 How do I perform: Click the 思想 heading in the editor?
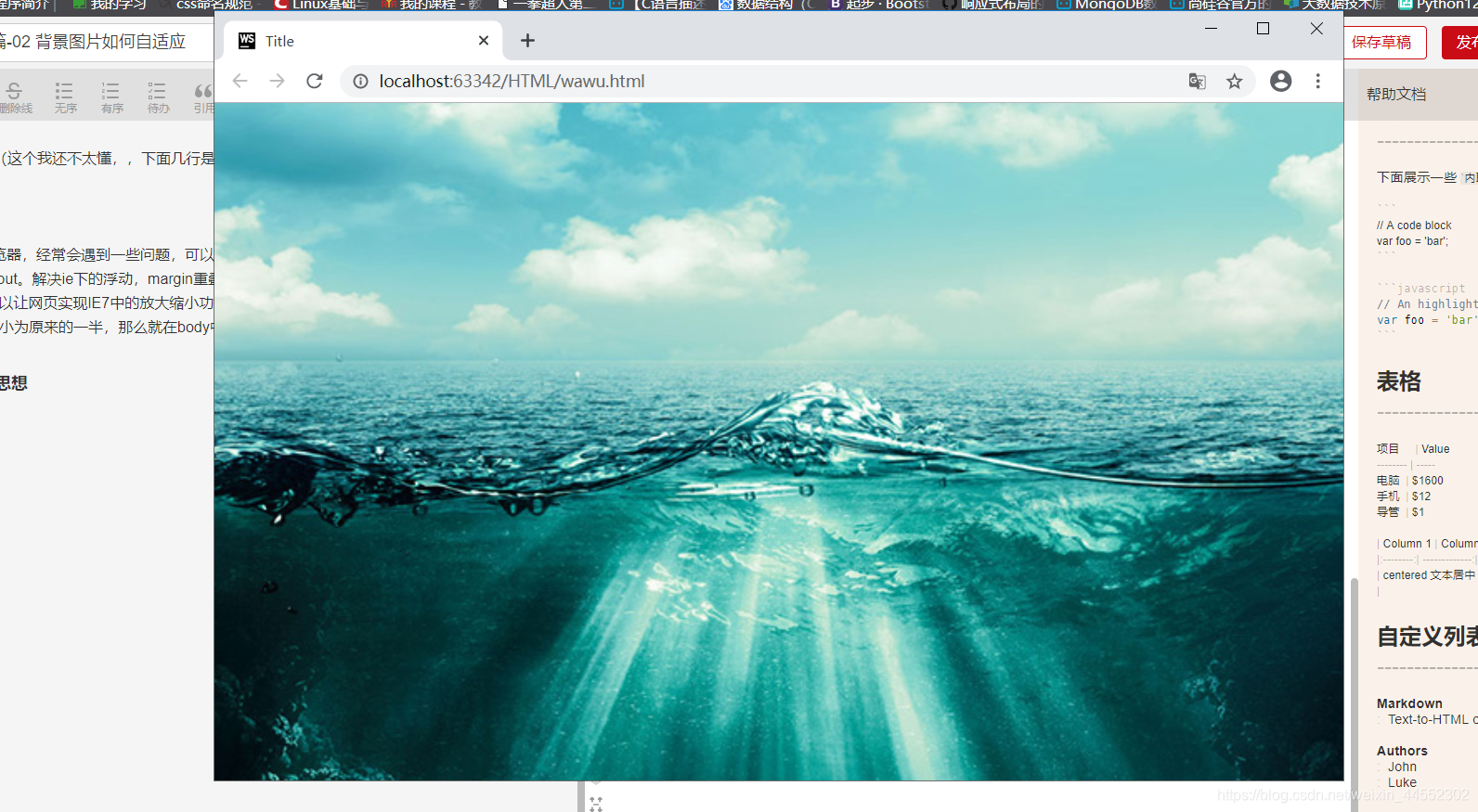click(x=13, y=383)
